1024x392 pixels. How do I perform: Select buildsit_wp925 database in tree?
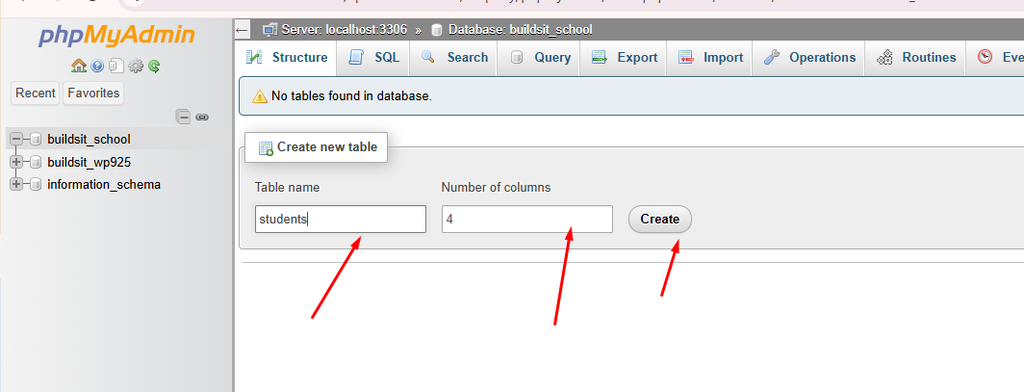coord(89,162)
